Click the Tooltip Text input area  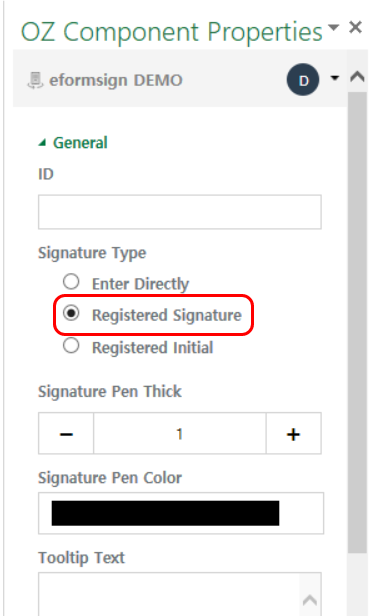point(169,594)
